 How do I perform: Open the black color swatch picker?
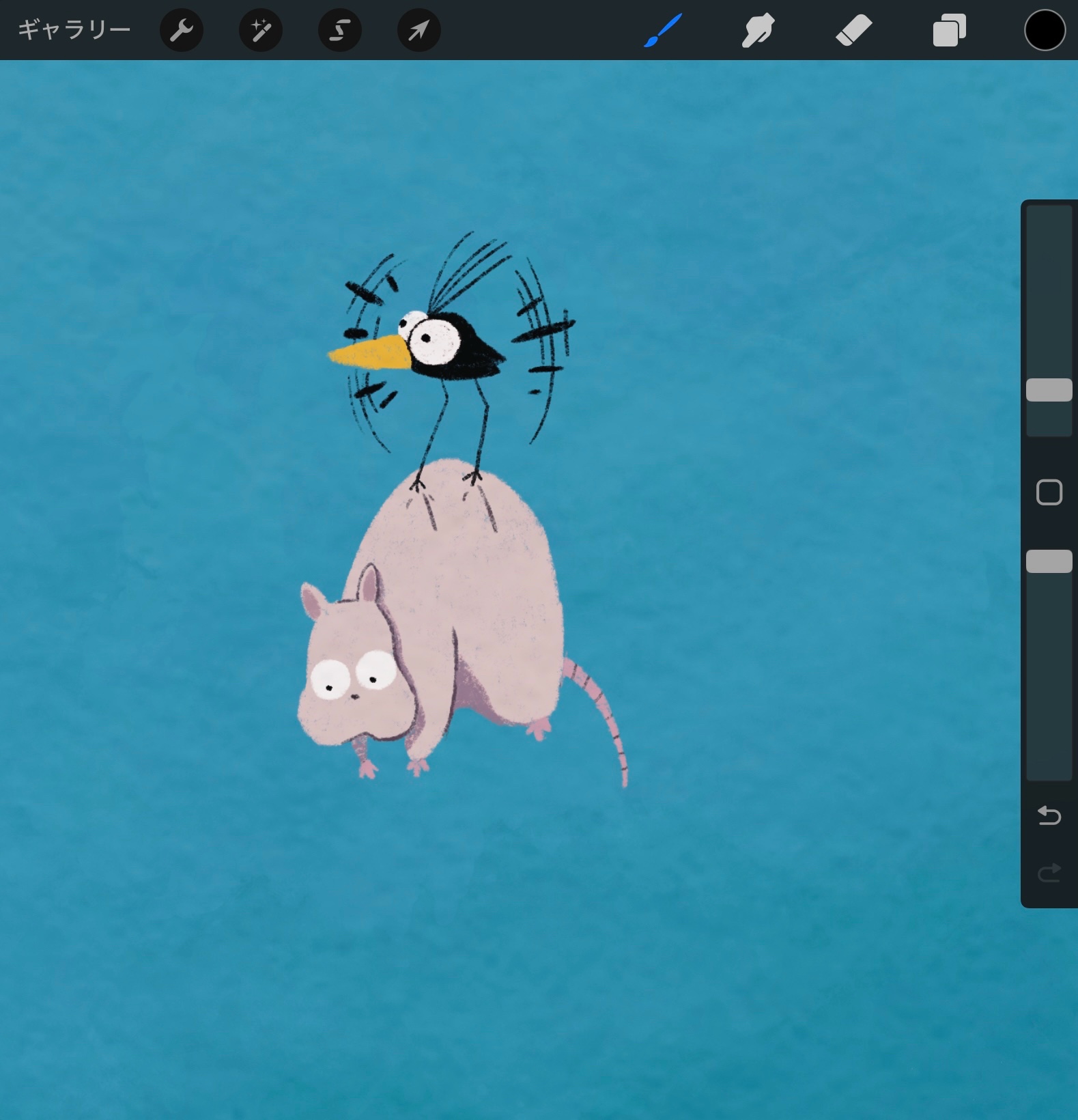1045,31
